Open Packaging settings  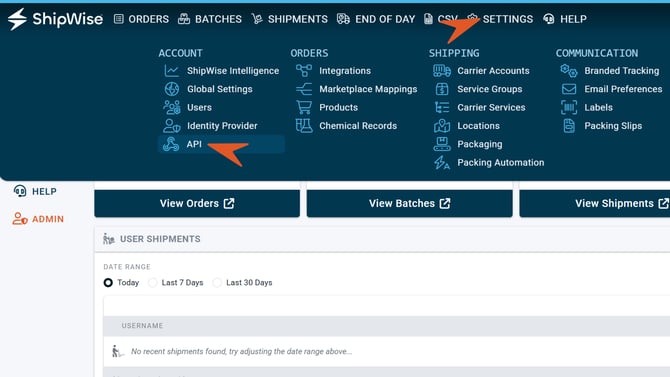480,144
